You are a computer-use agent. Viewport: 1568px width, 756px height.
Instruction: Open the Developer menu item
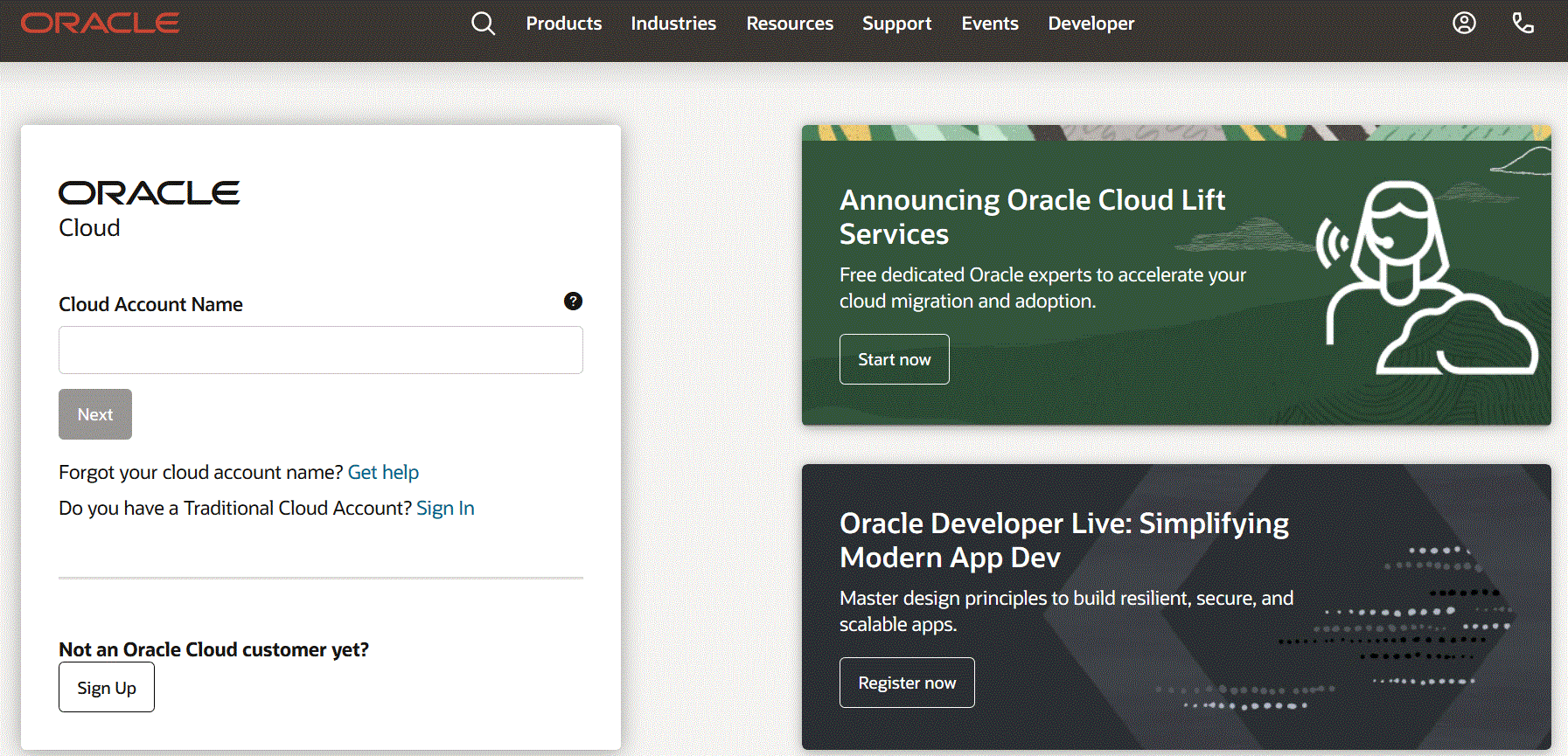pos(1091,24)
